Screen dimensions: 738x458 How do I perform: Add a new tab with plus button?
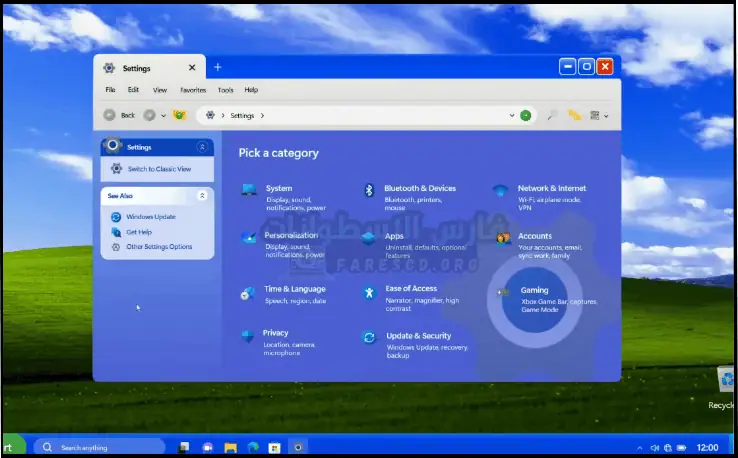pyautogui.click(x=217, y=67)
